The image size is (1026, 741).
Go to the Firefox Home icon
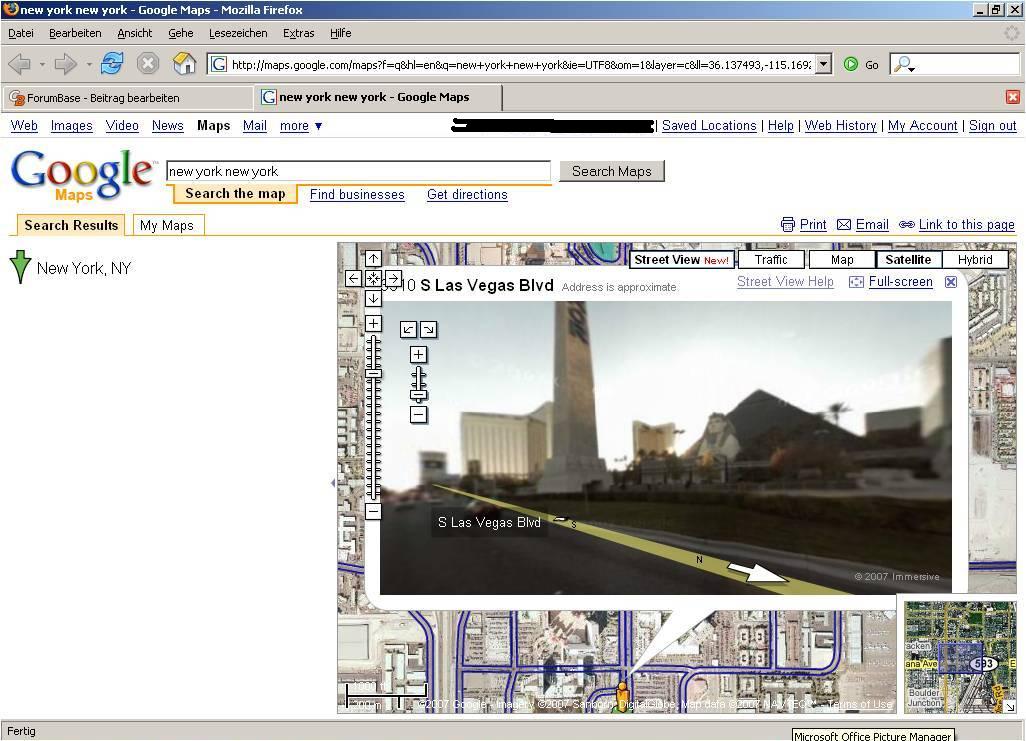pyautogui.click(x=185, y=63)
